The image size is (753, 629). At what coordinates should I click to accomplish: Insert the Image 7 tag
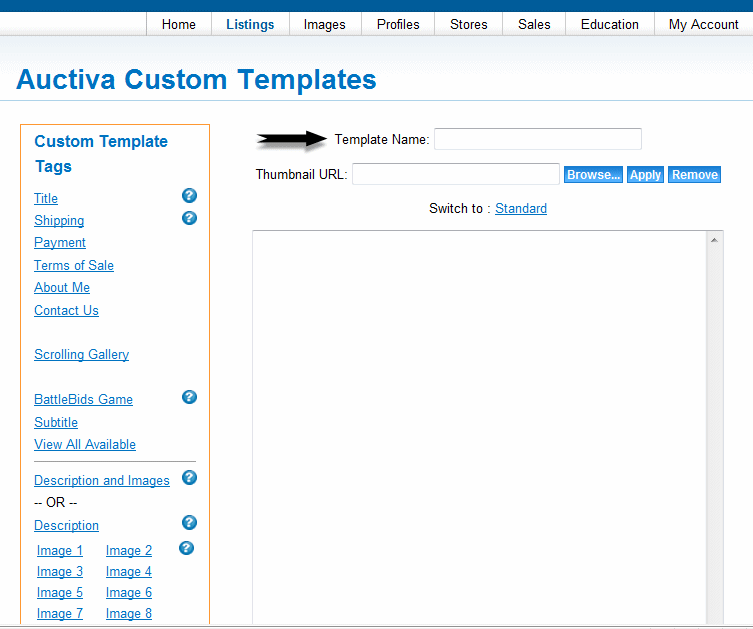pyautogui.click(x=60, y=613)
